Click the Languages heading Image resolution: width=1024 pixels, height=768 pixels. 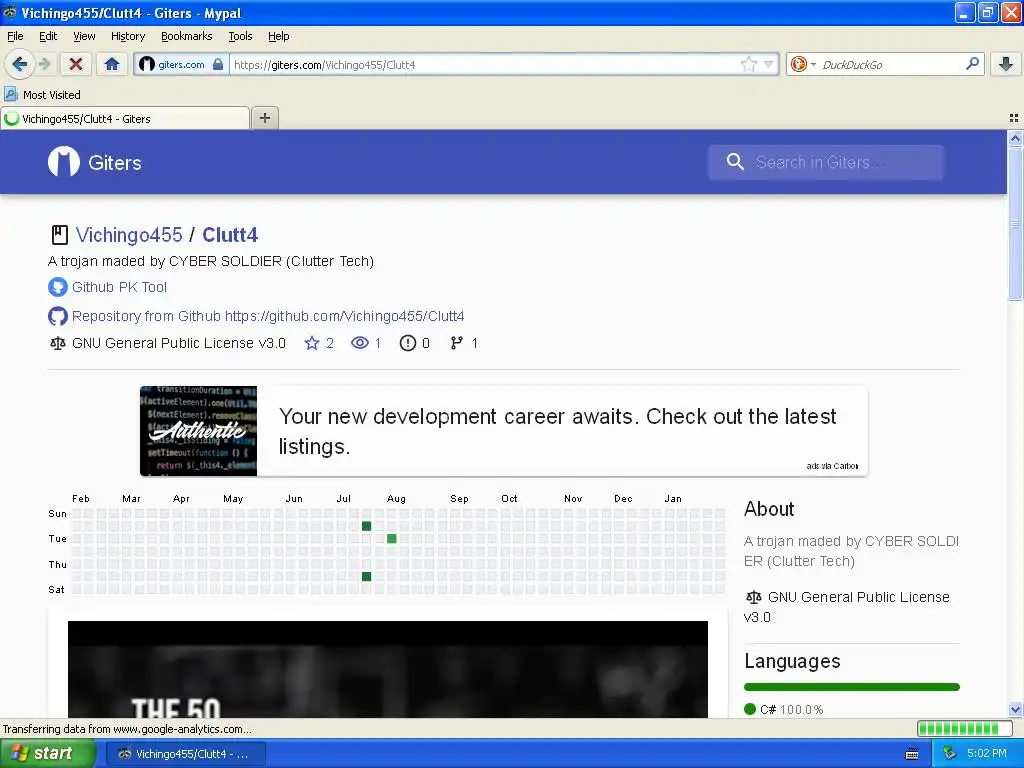pyautogui.click(x=792, y=661)
